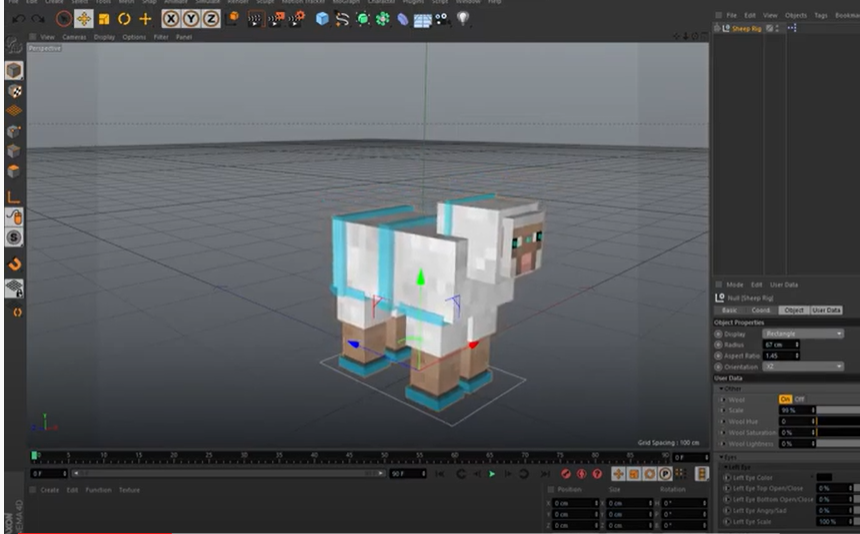Add a camera object

[442, 19]
